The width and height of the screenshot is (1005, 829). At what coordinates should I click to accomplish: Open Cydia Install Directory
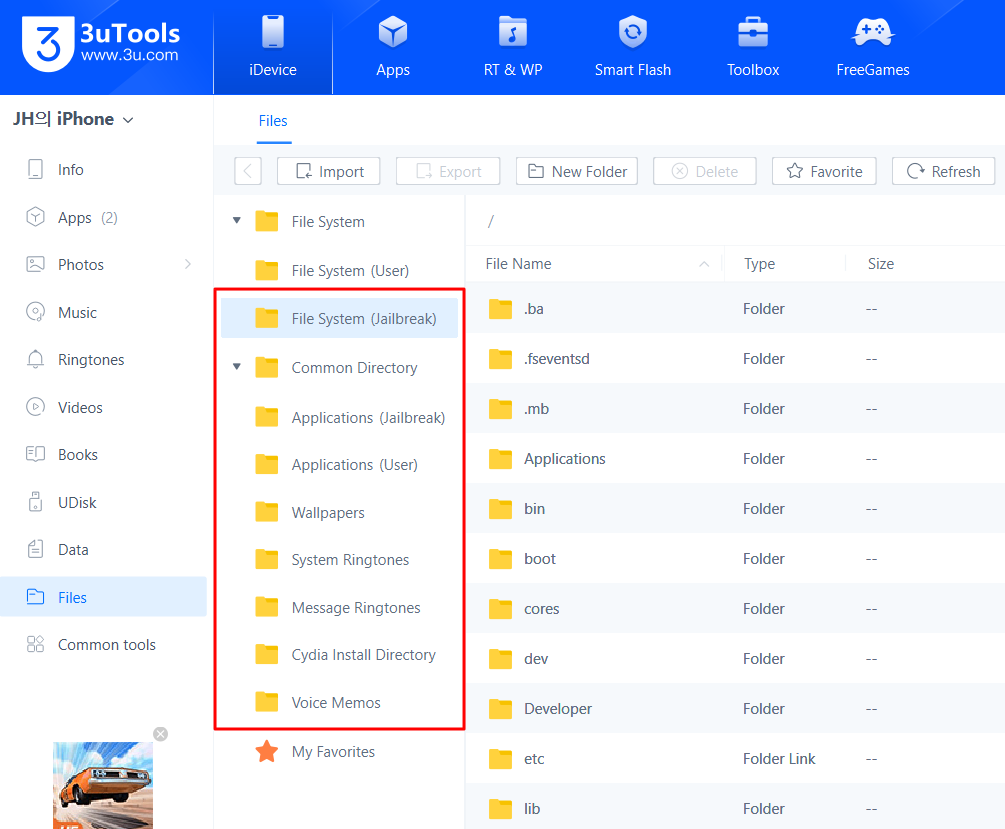tap(339, 655)
